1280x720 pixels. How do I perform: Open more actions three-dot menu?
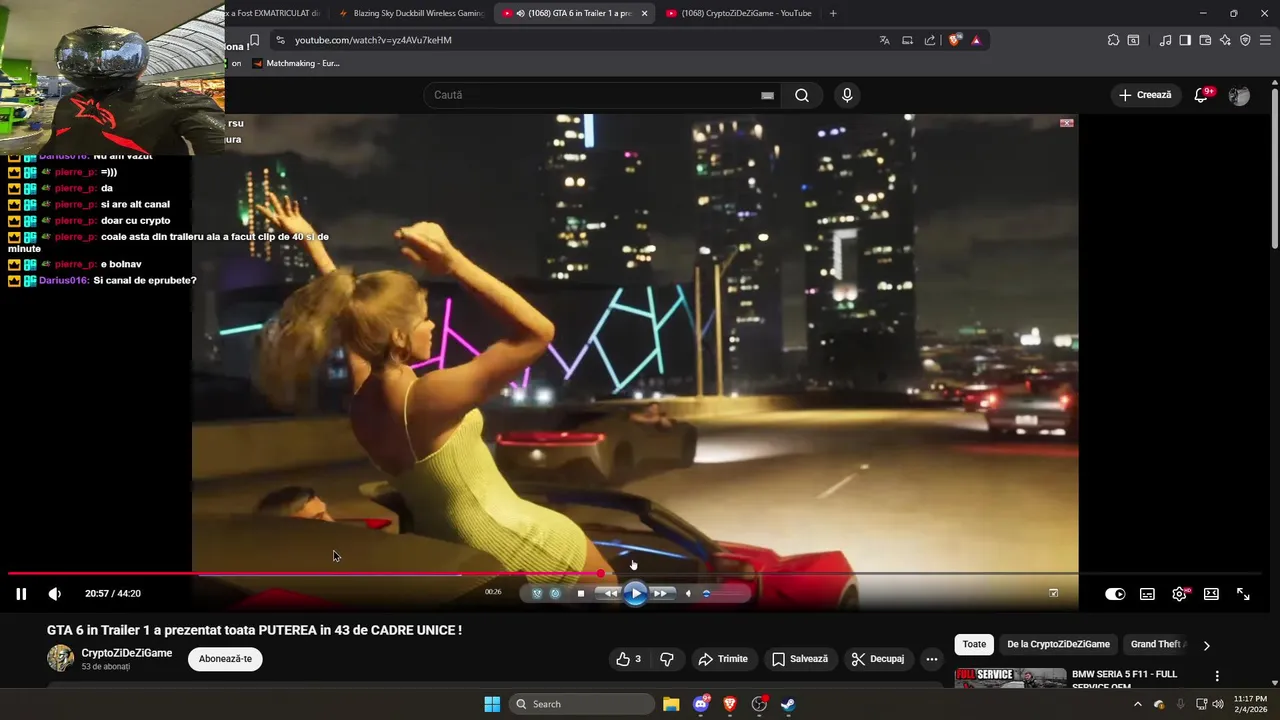[x=932, y=659]
